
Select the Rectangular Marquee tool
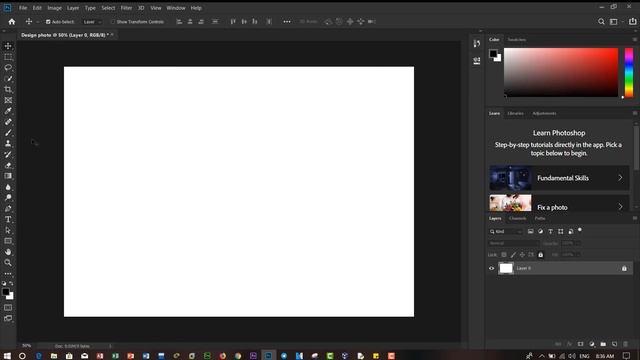(8, 57)
